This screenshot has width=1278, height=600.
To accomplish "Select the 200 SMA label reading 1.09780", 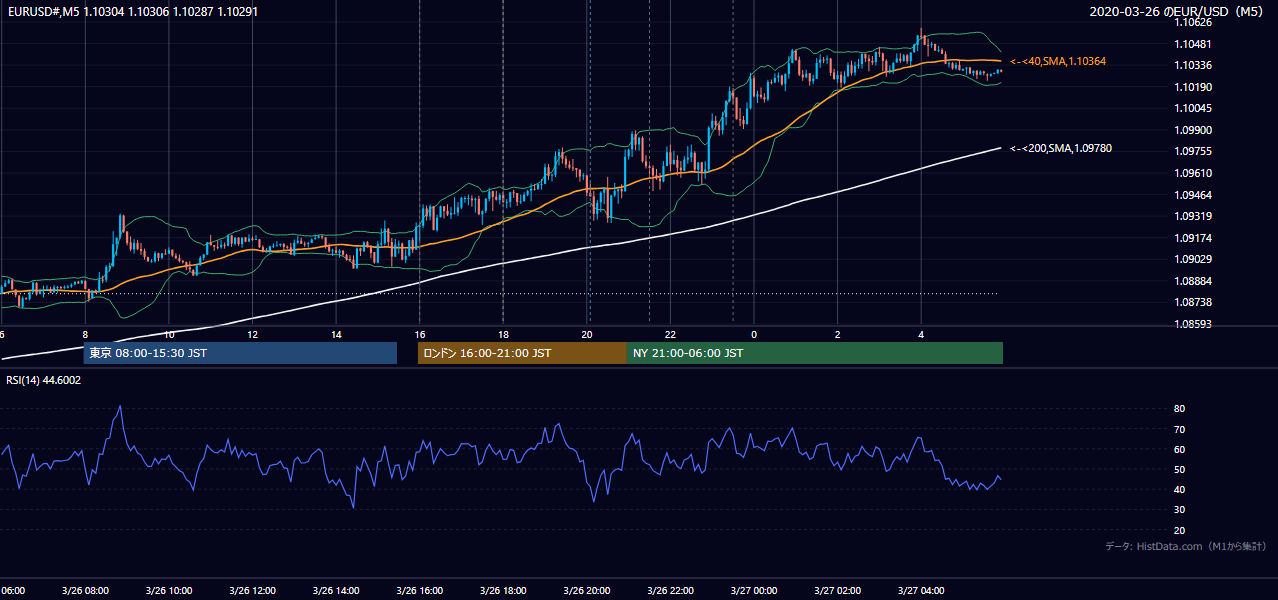I will point(1061,149).
